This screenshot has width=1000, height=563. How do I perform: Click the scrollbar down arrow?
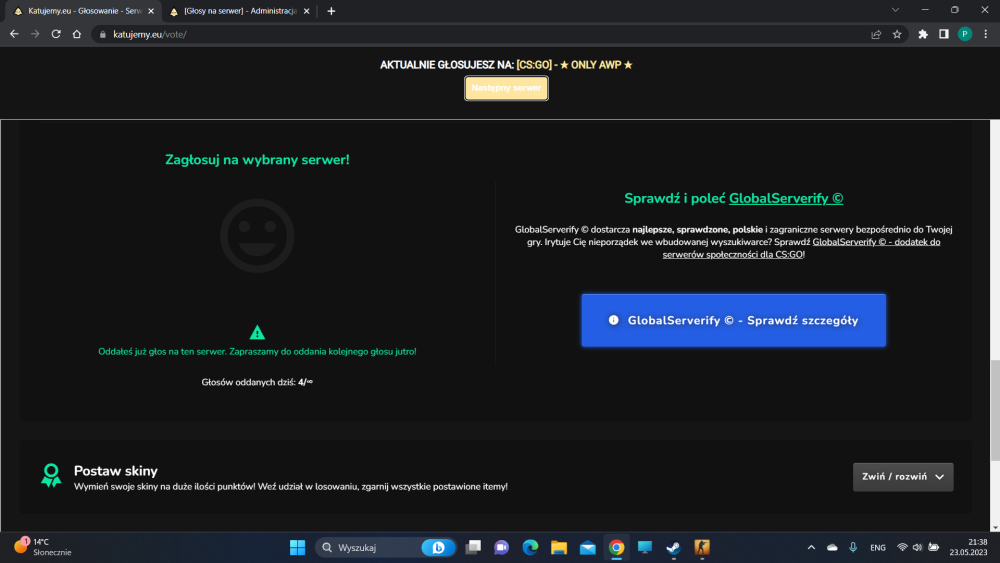995,527
